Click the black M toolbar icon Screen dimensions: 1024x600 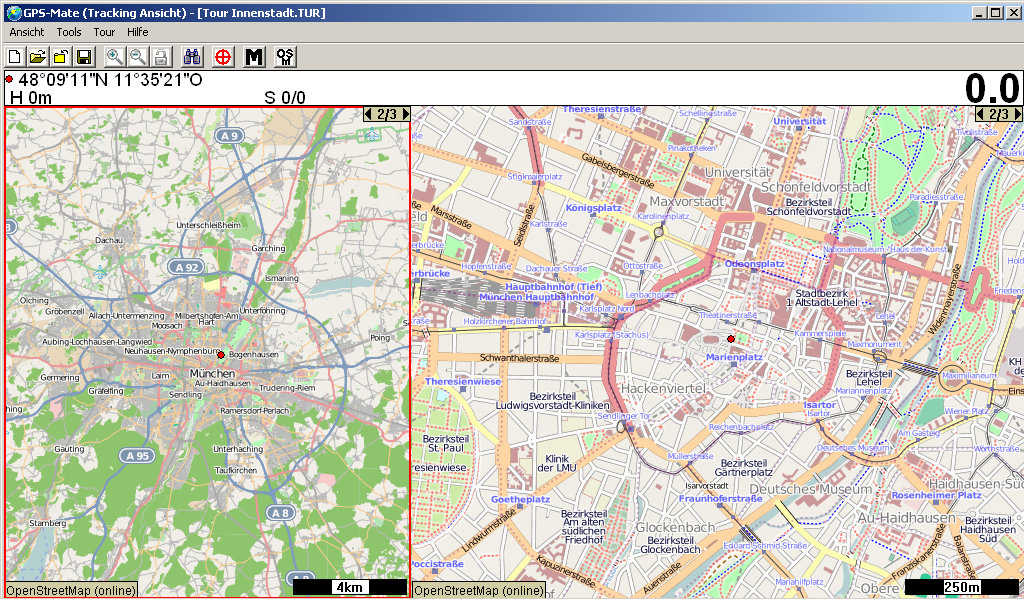[x=254, y=57]
